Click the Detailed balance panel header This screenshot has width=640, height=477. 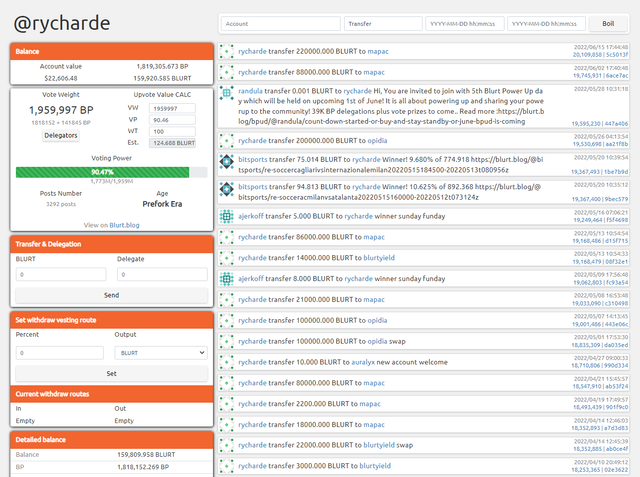[x=111, y=439]
